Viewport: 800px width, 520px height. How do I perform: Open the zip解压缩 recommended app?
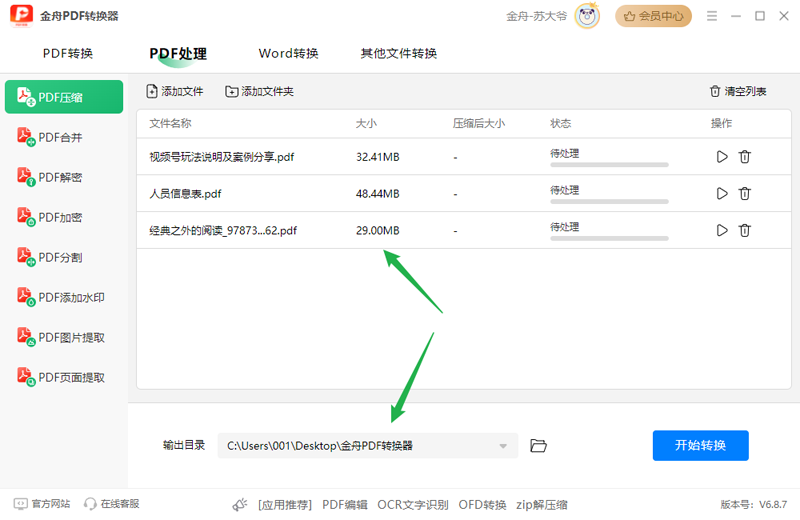542,505
